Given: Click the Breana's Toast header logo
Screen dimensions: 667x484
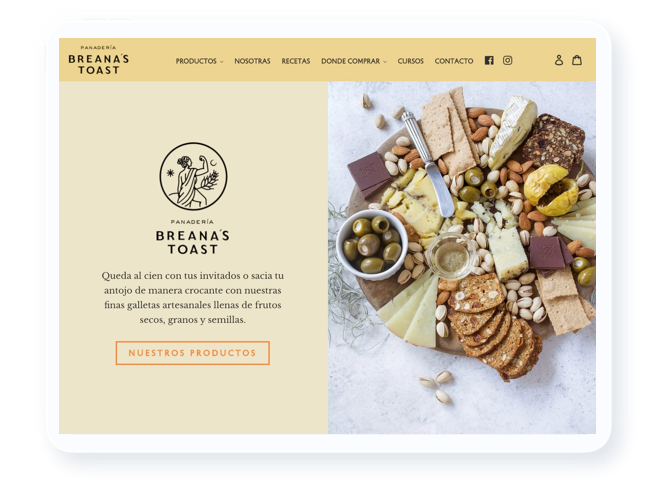Looking at the screenshot, I should [98, 60].
